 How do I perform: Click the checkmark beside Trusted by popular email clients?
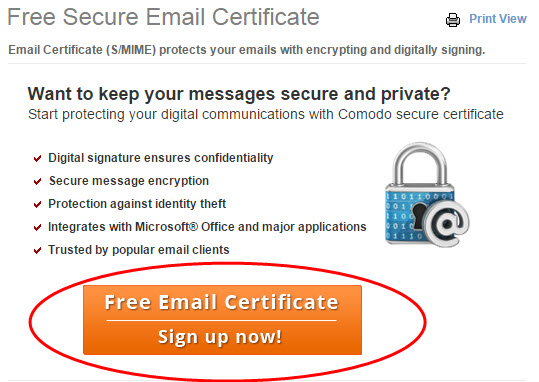tap(37, 251)
